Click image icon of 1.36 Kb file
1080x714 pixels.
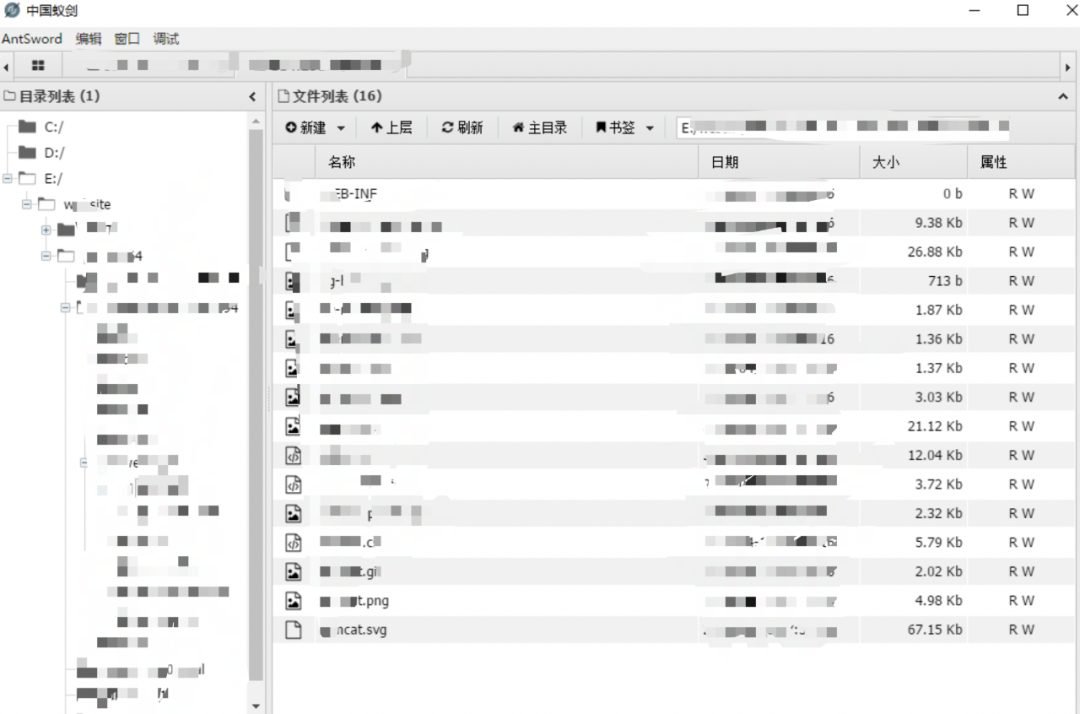(293, 339)
